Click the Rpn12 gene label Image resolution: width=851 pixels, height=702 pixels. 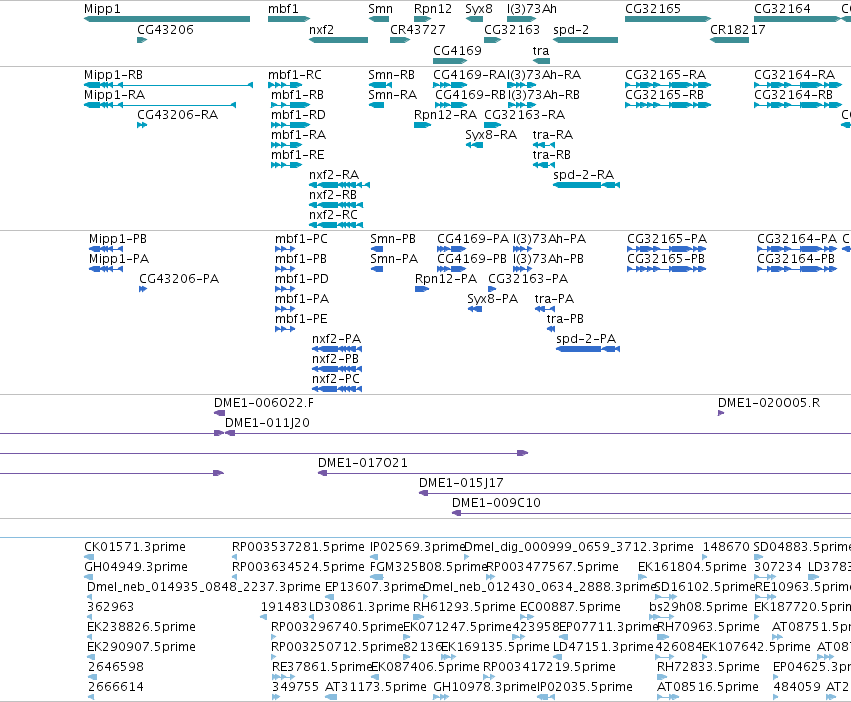point(433,9)
